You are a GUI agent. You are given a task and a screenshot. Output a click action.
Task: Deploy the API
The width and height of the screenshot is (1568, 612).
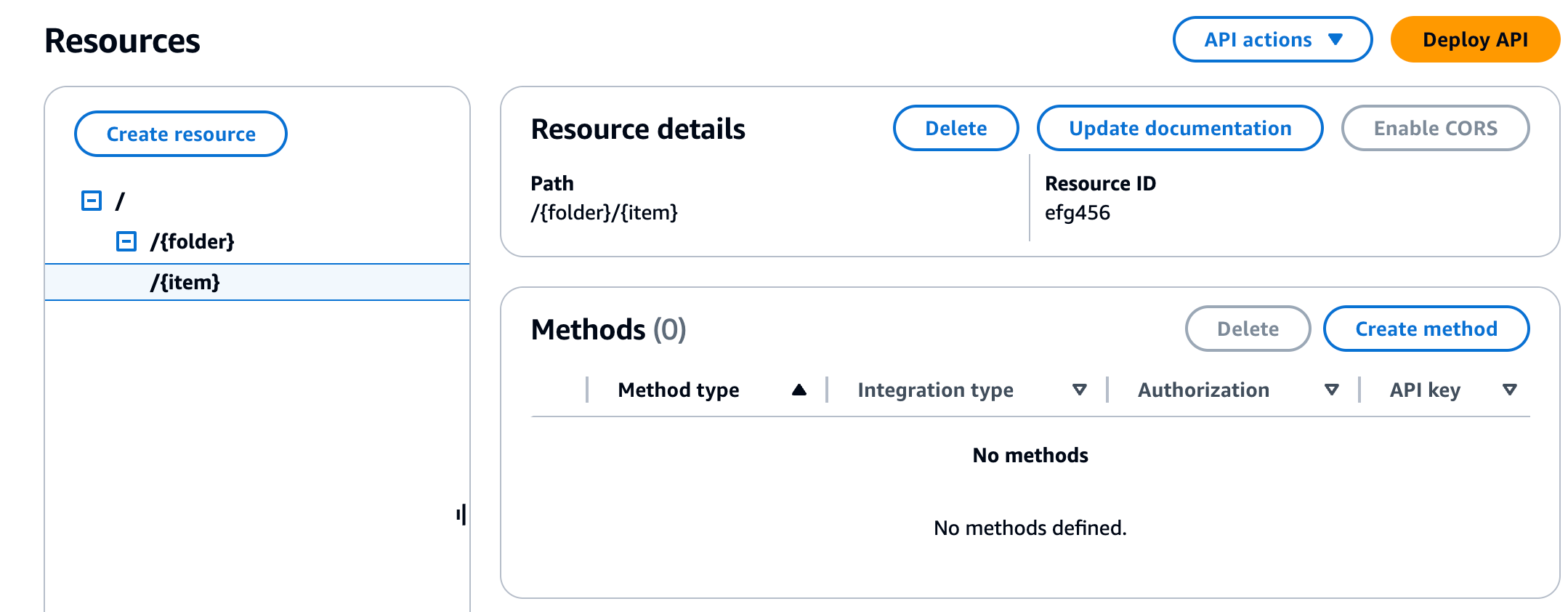coord(1475,39)
